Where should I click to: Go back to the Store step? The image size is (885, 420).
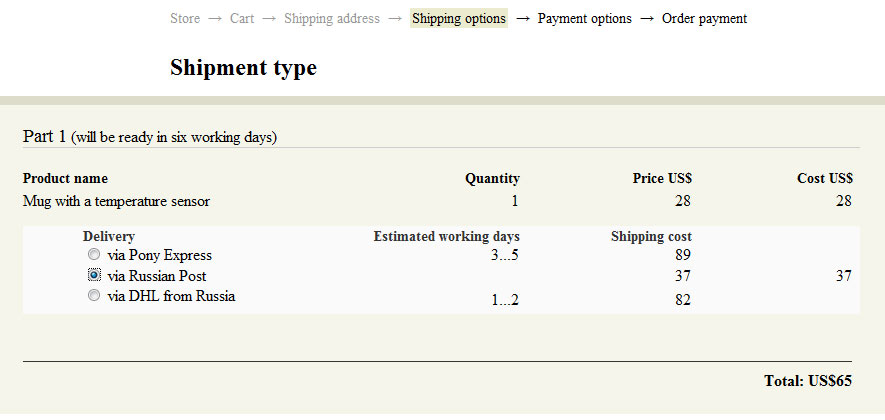(185, 18)
